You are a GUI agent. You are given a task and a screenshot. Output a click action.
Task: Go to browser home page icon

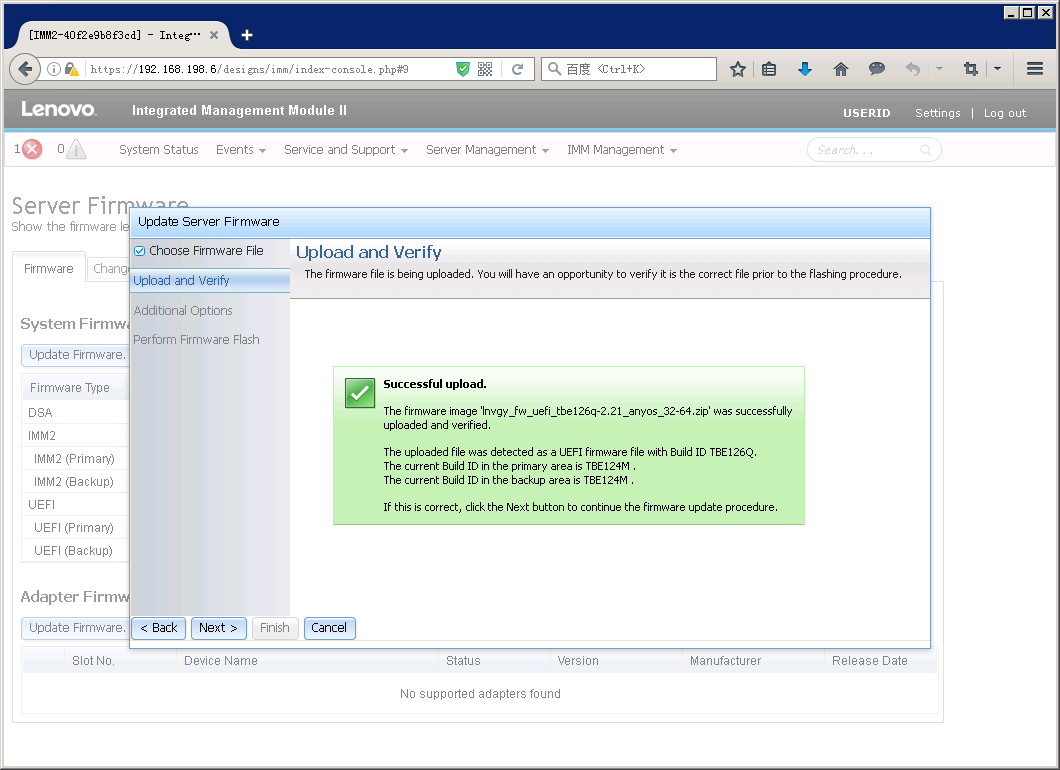click(841, 69)
